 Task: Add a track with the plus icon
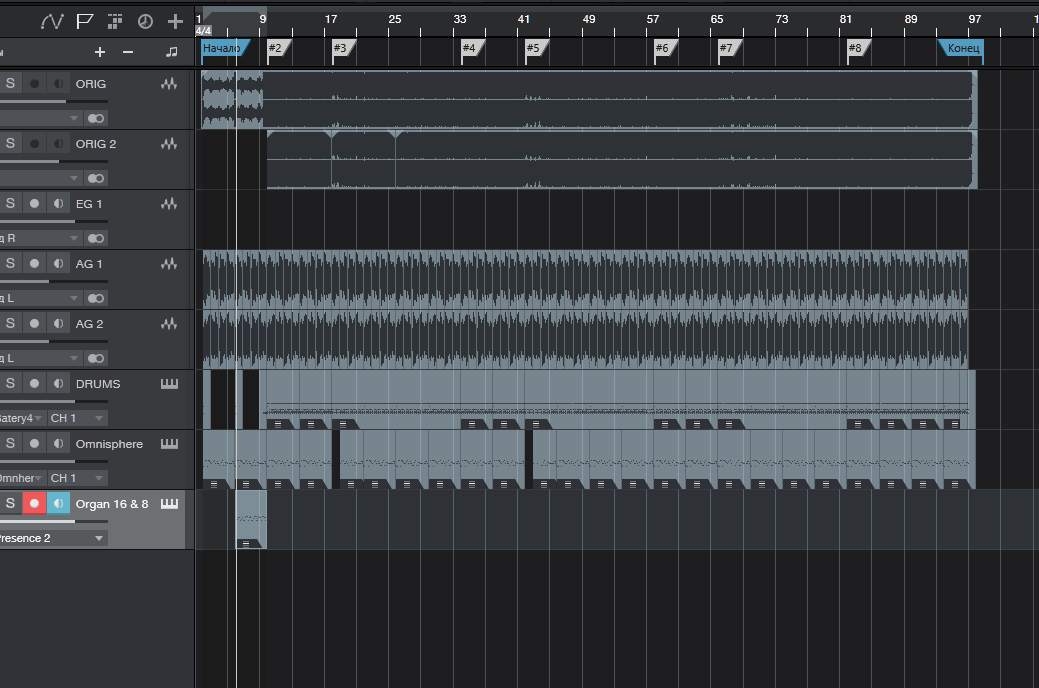pyautogui.click(x=175, y=22)
